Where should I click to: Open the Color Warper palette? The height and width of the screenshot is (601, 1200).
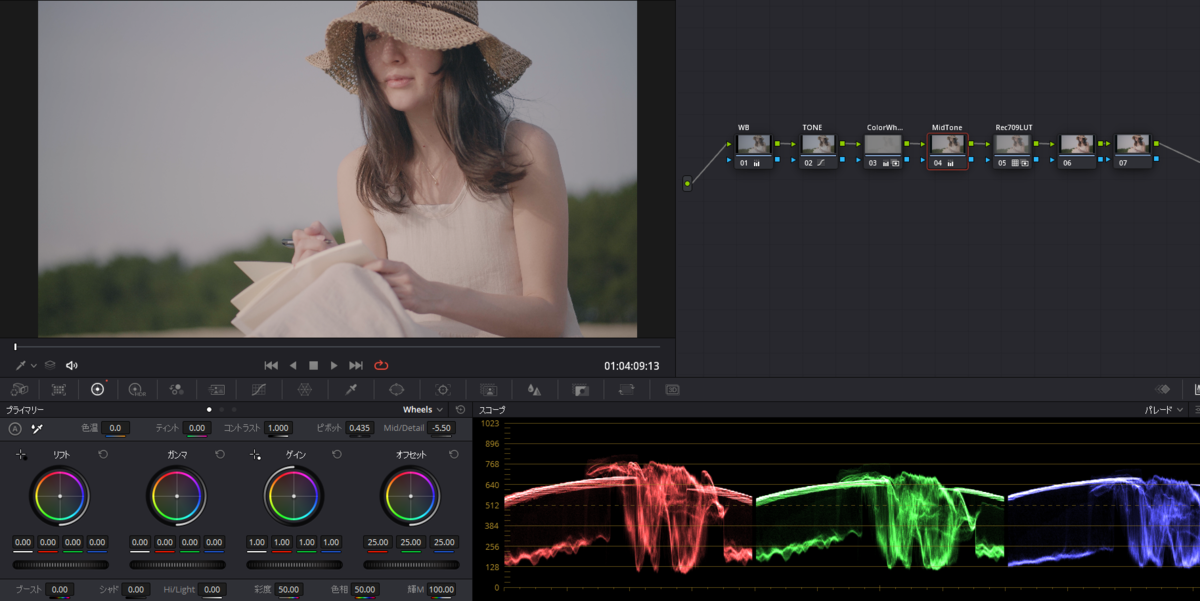pyautogui.click(x=305, y=389)
